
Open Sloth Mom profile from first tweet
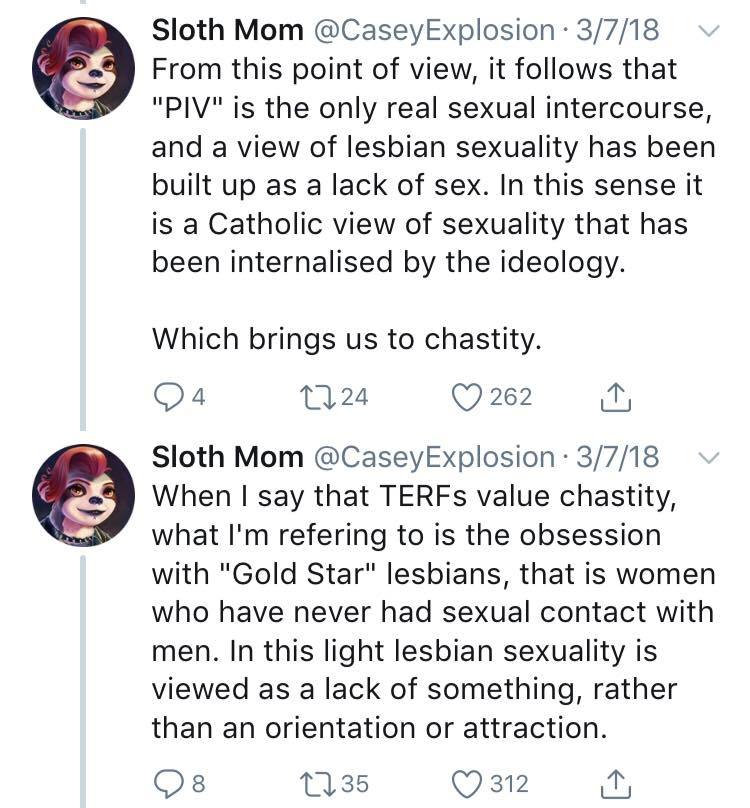(x=227, y=30)
